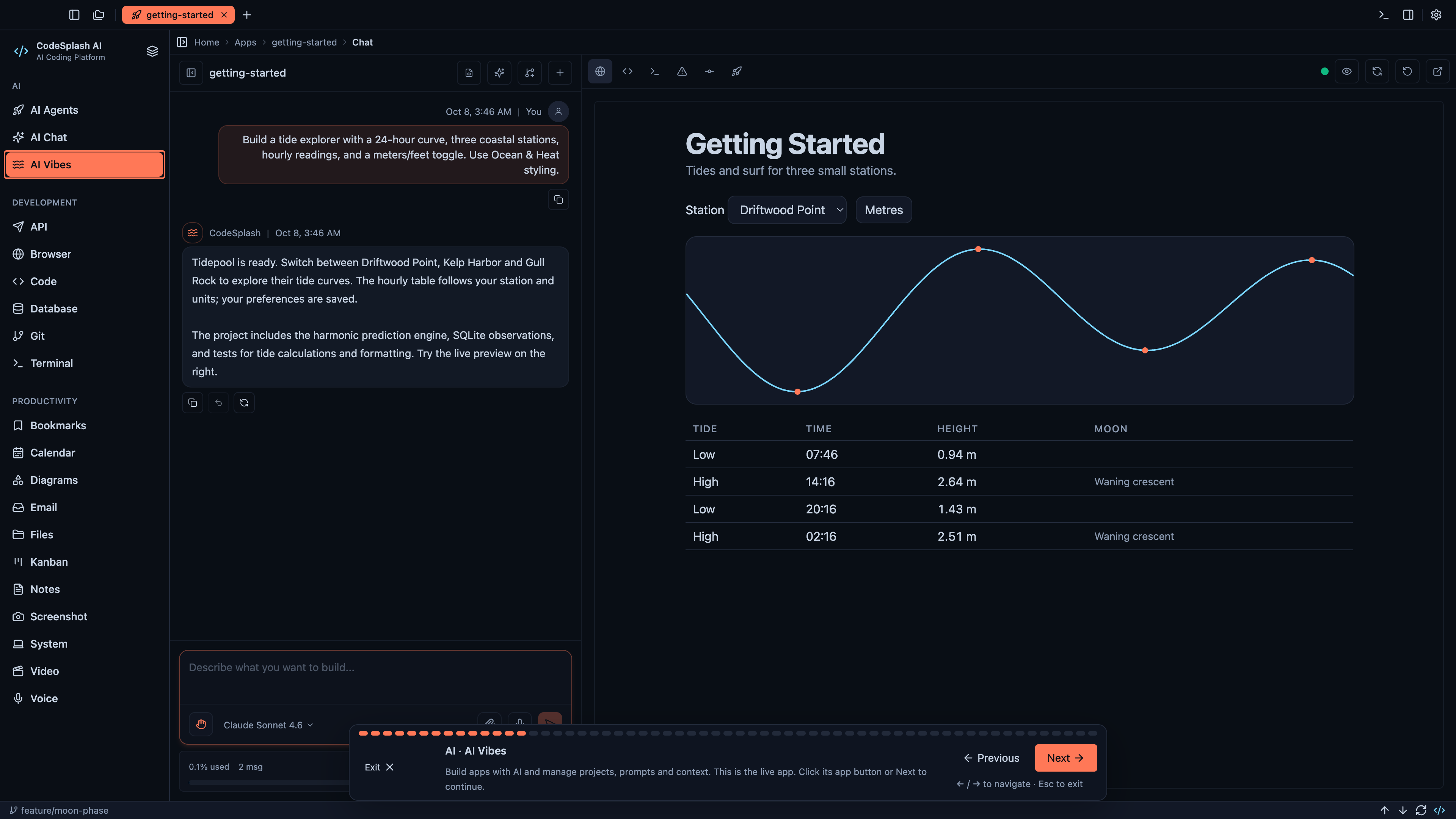Toggle the Metres units button
This screenshot has width=1456, height=819.
point(883,210)
